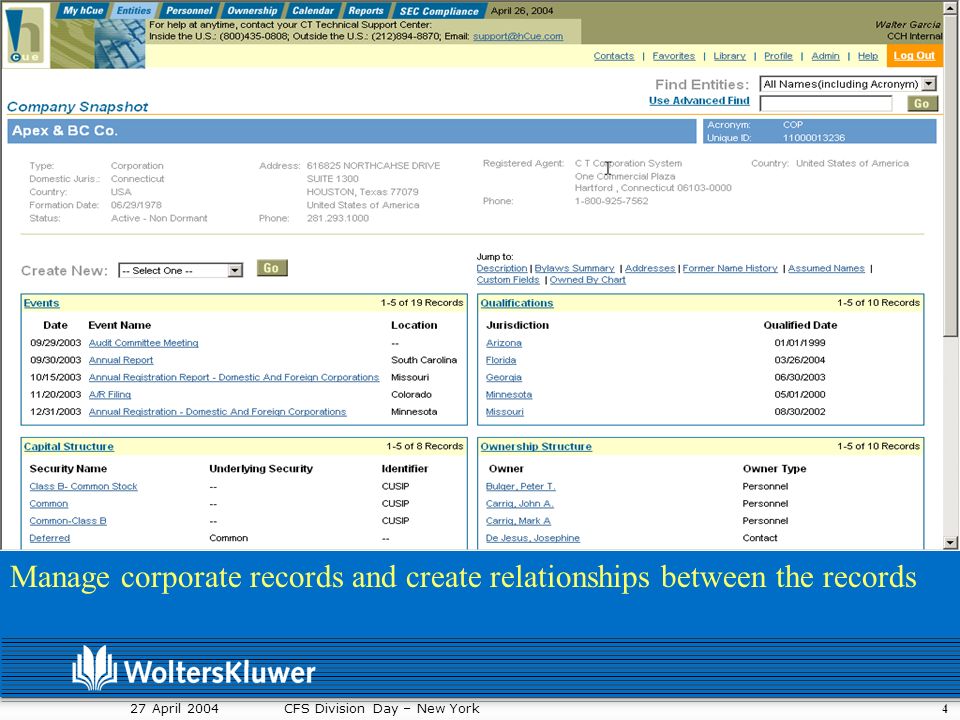Open Annual Registration Report - Domestic And Foreign Corporations

point(234,377)
